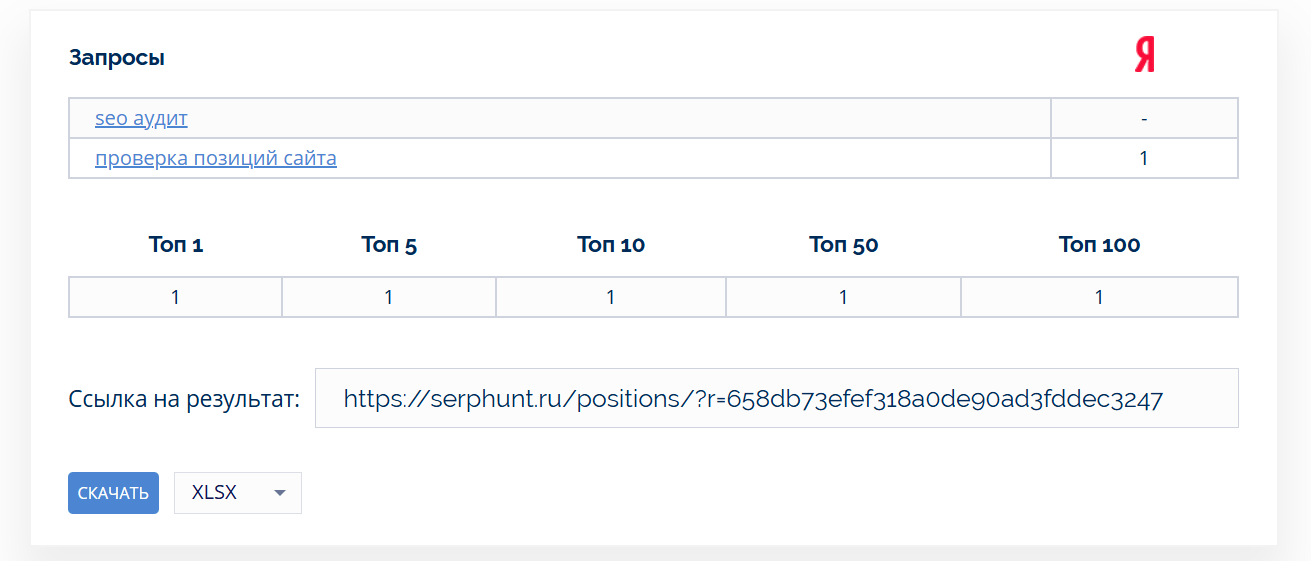Click the Топ 100 column header
The image size is (1311, 561).
tap(1099, 245)
